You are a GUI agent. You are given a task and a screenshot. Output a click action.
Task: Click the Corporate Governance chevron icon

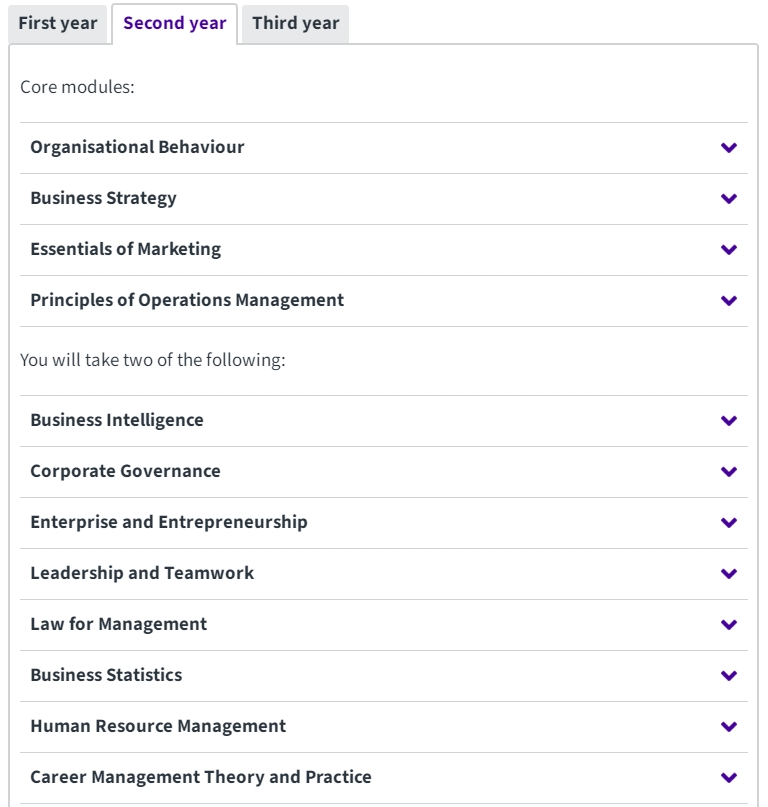click(729, 471)
